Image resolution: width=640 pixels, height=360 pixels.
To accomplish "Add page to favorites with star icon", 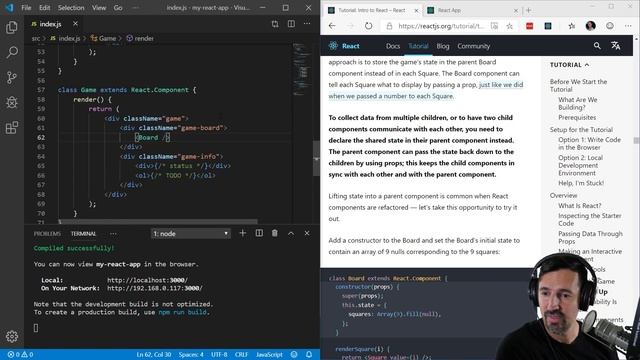I will [x=509, y=26].
